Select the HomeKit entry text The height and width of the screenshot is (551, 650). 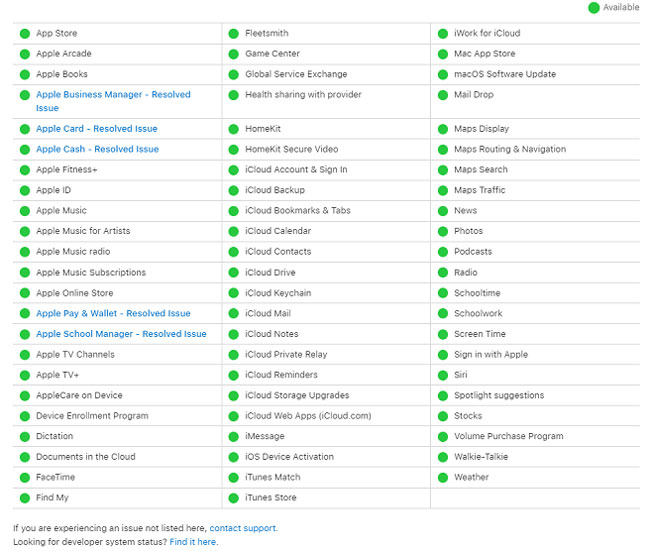click(x=263, y=129)
